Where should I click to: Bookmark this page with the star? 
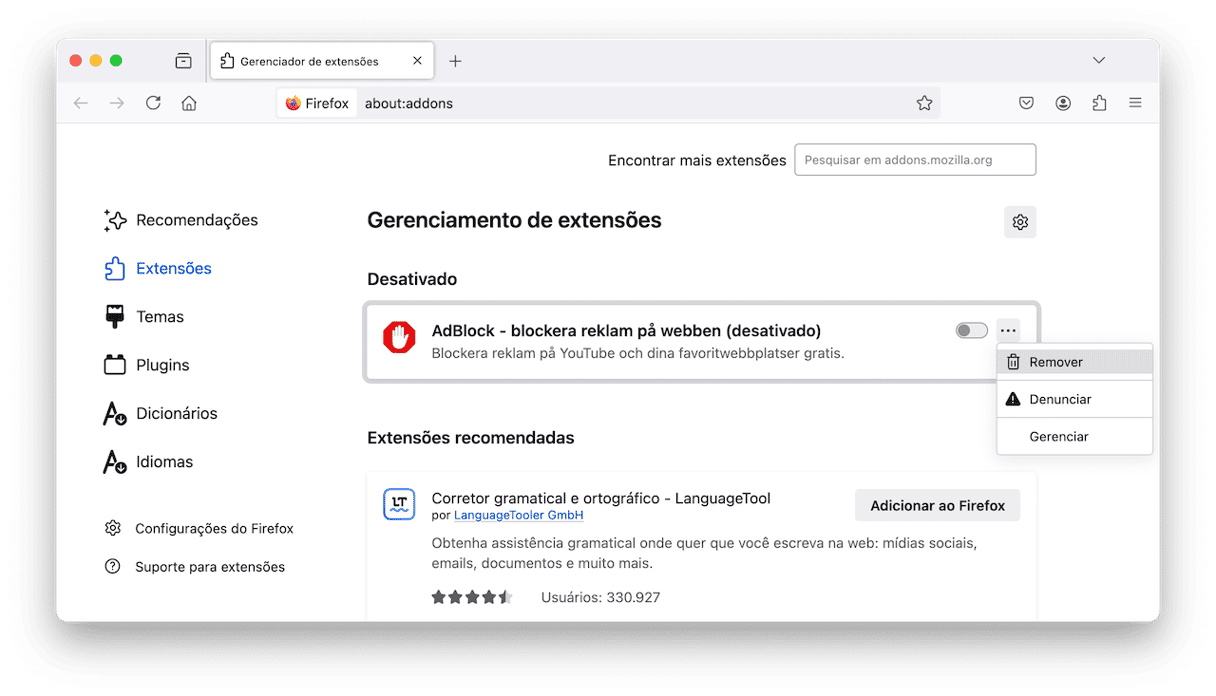pos(924,103)
